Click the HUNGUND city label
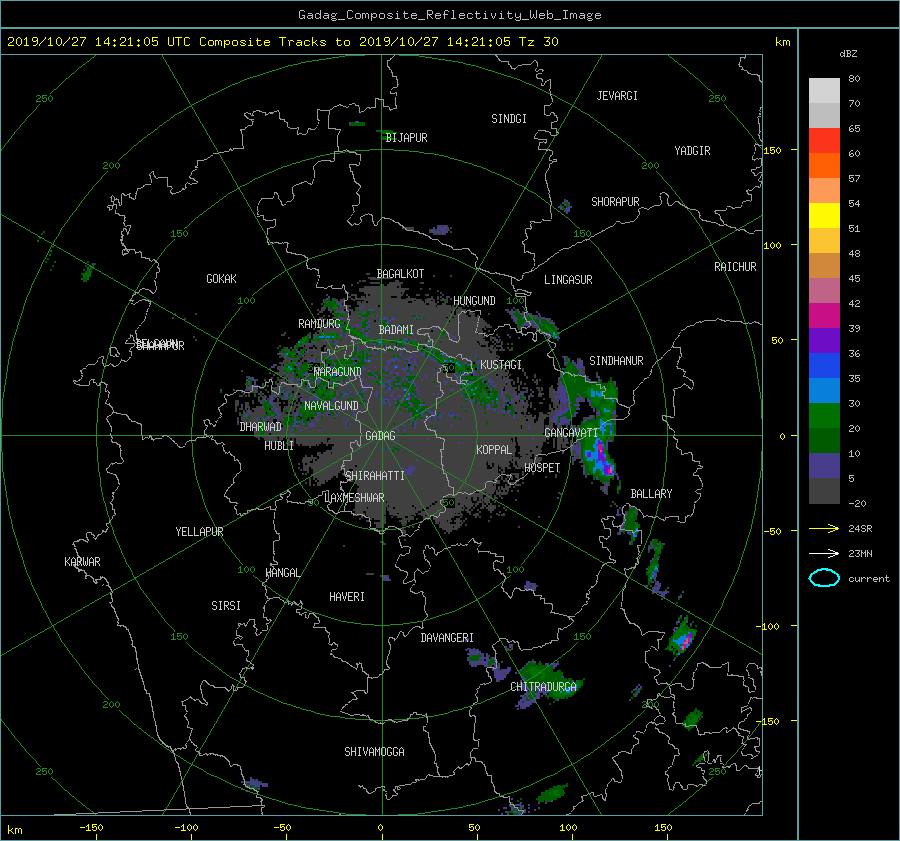Screen dimensions: 900x841 click(x=474, y=301)
